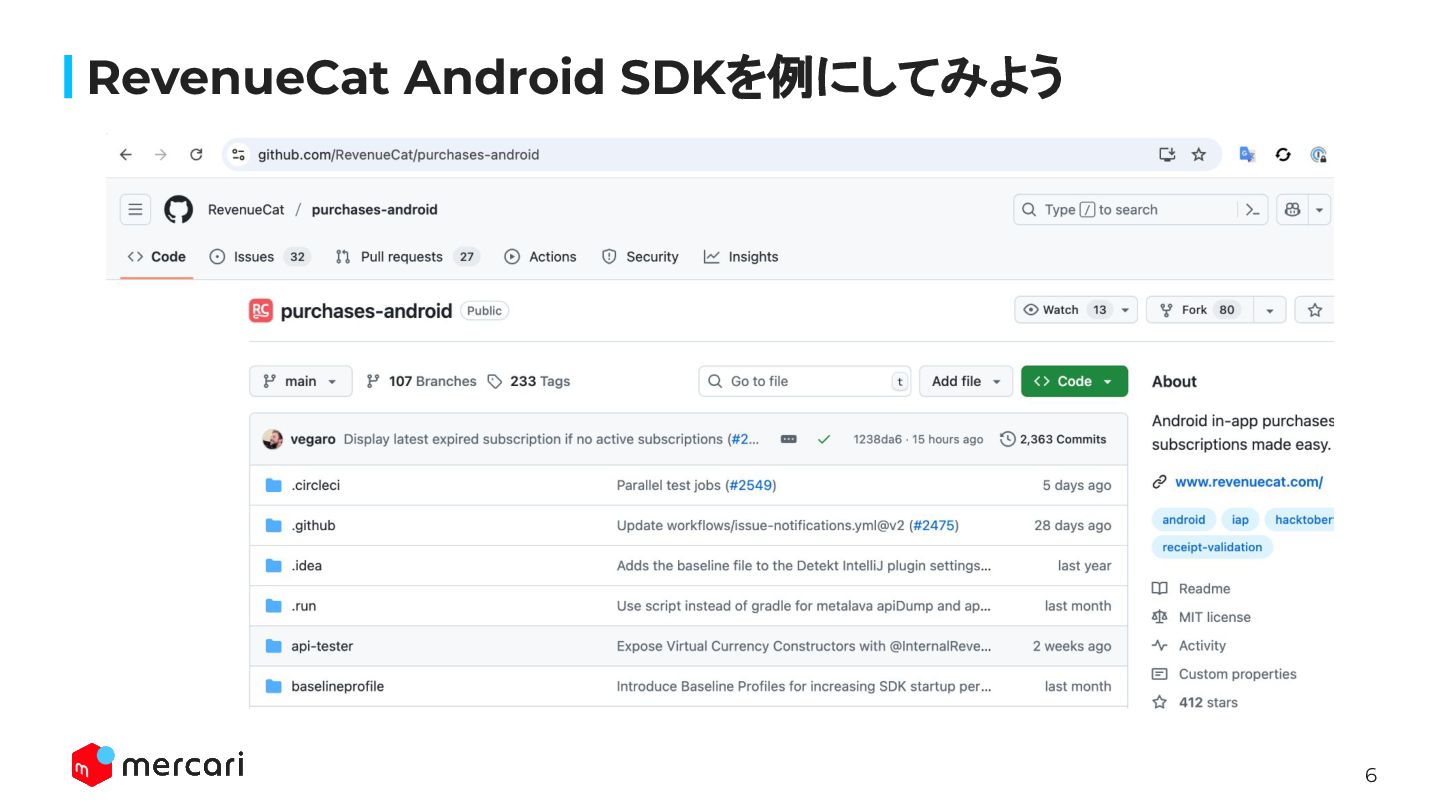Bookmark the page with the star icon
The height and width of the screenshot is (810, 1440).
coord(1199,154)
